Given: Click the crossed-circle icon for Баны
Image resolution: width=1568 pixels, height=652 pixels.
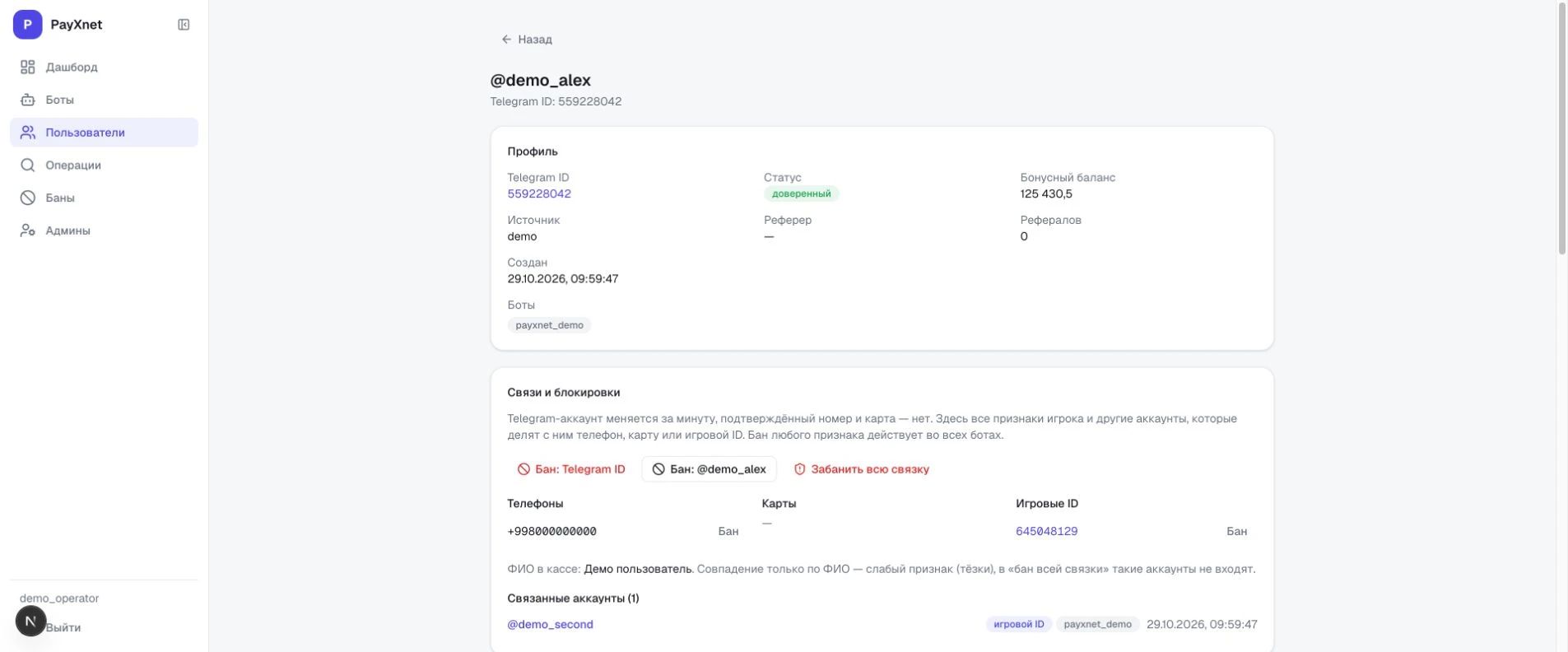Looking at the screenshot, I should (x=28, y=198).
